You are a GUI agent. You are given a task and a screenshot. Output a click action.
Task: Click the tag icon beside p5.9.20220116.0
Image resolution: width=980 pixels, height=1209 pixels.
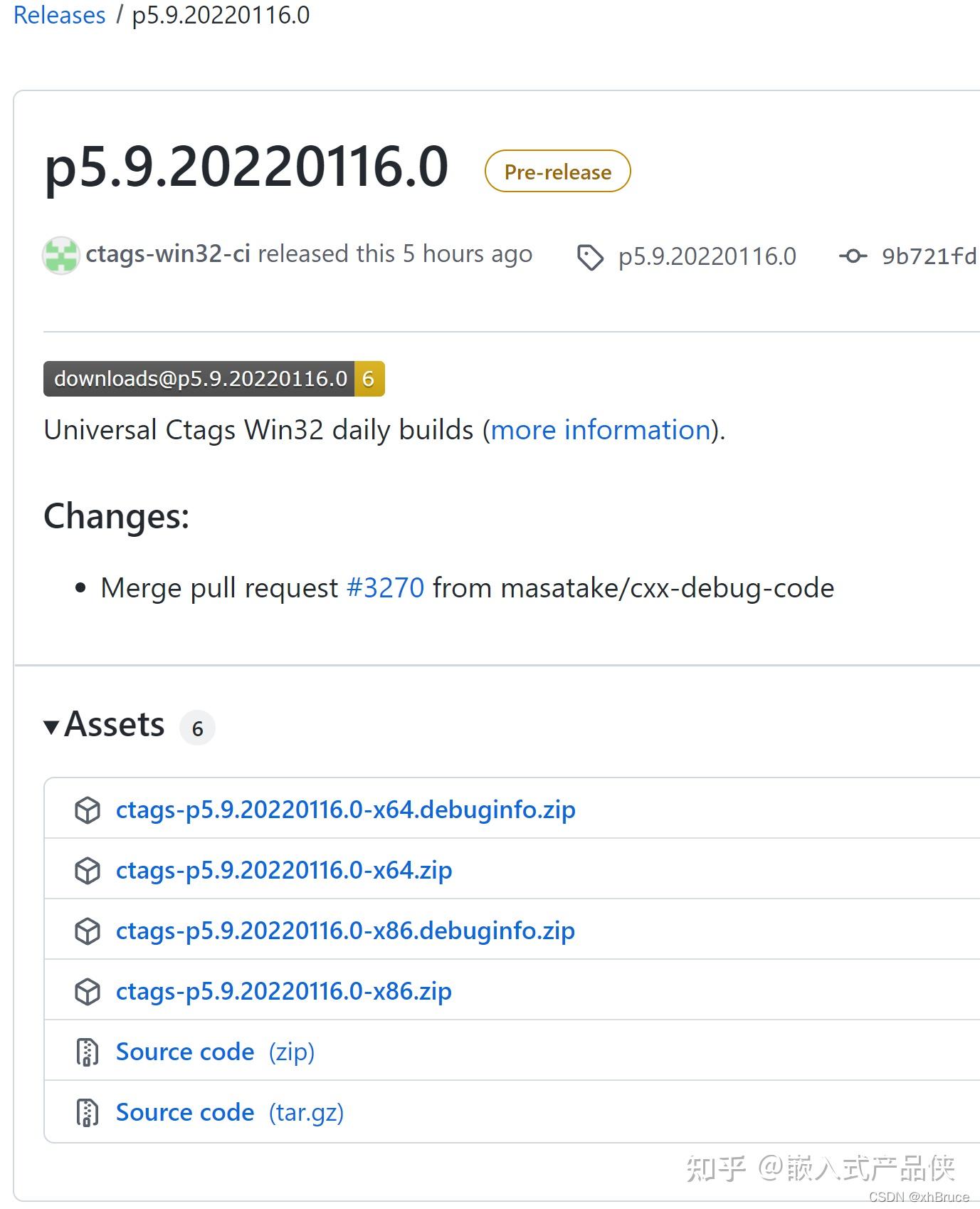click(590, 257)
